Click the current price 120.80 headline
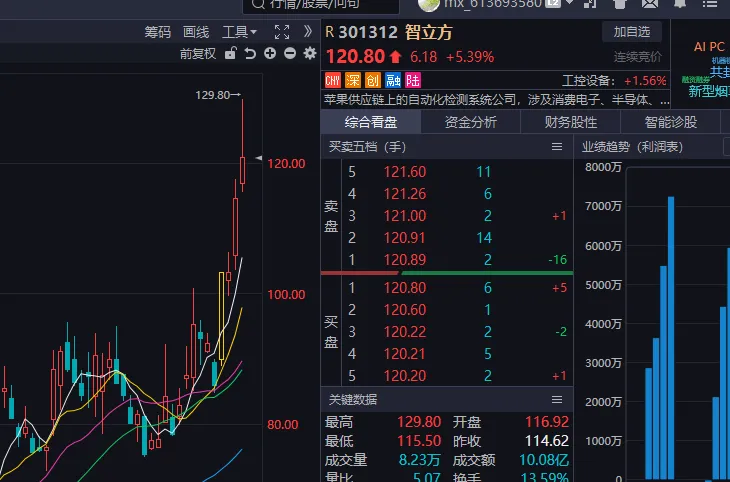 coord(356,57)
